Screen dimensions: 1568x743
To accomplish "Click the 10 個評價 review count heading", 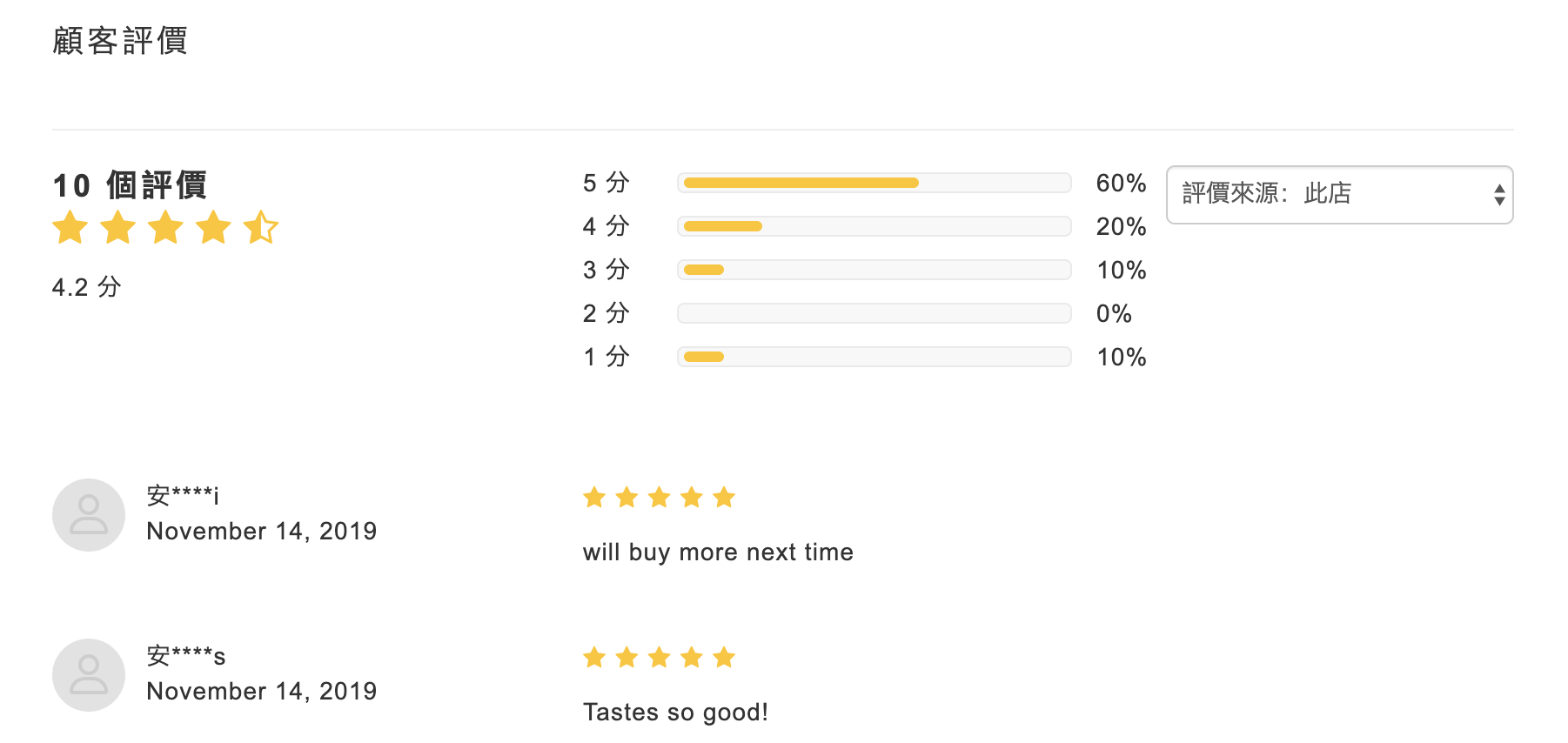I will [130, 185].
